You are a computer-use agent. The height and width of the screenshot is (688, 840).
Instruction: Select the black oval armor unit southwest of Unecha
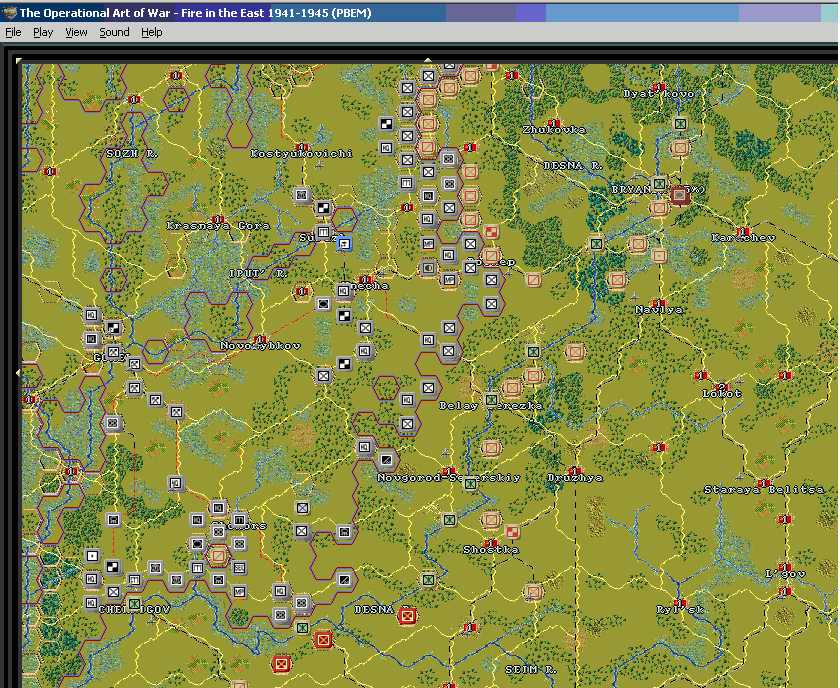pos(323,304)
